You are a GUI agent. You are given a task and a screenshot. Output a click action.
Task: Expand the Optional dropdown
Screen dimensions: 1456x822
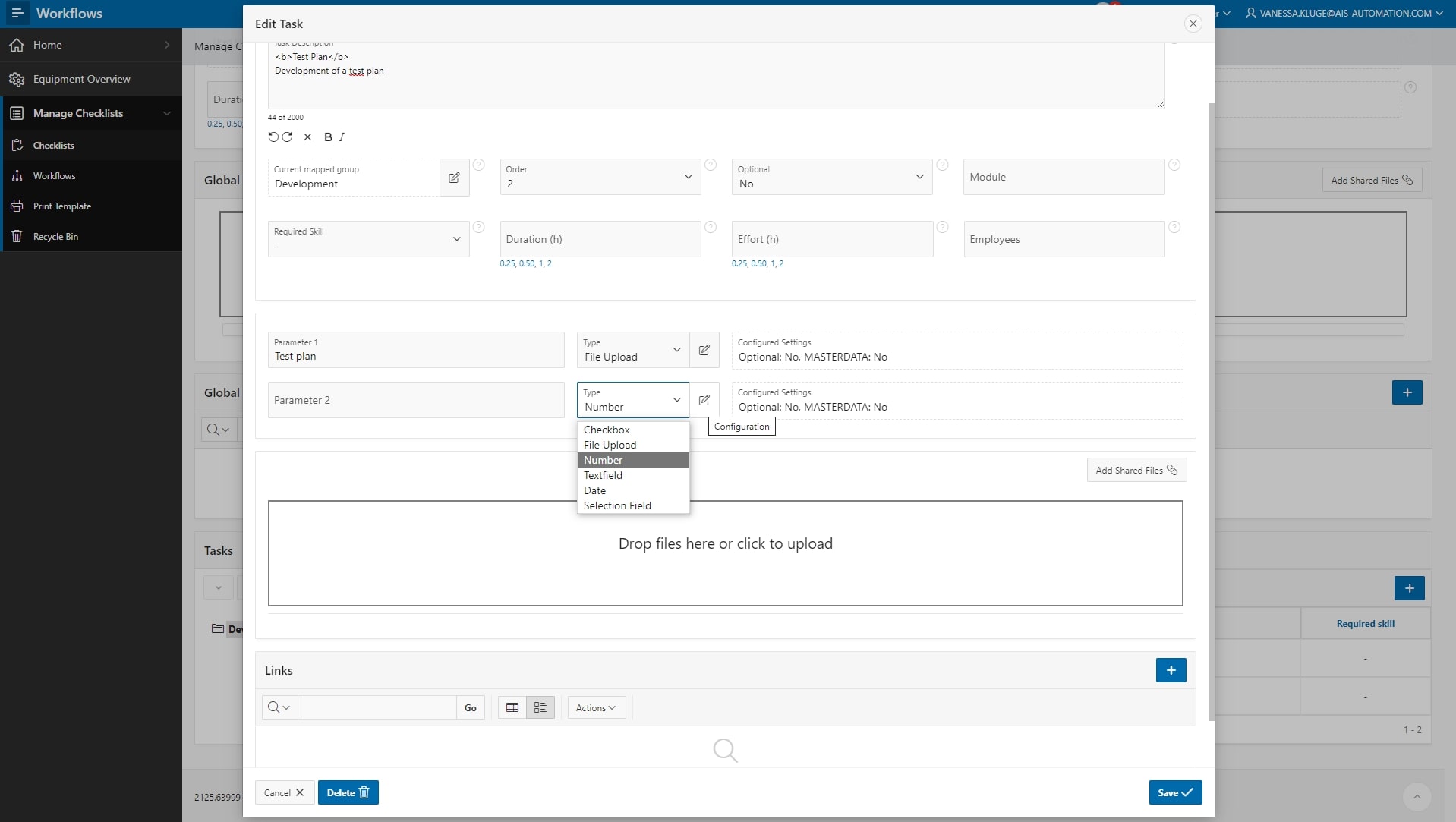coord(831,178)
